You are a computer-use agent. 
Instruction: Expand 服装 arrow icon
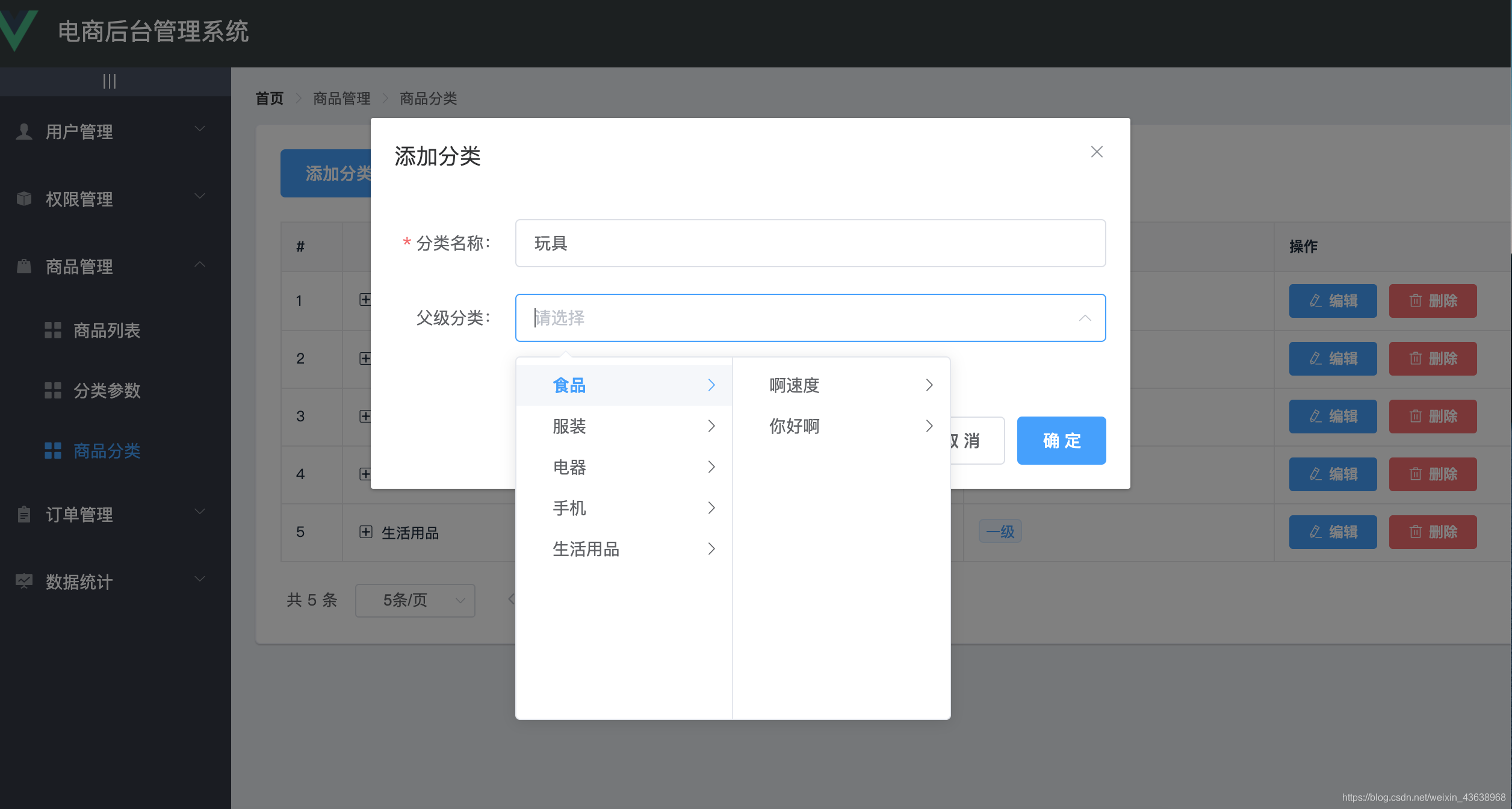(x=711, y=426)
